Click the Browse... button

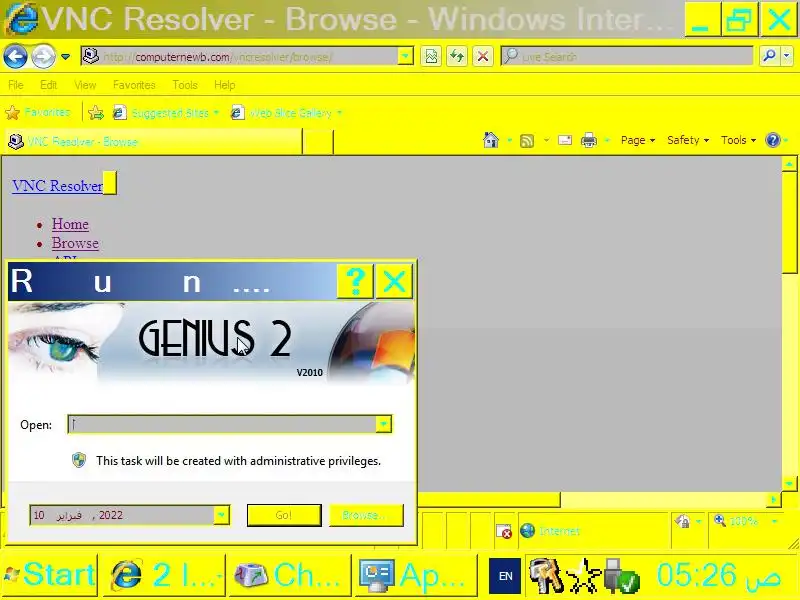366,515
